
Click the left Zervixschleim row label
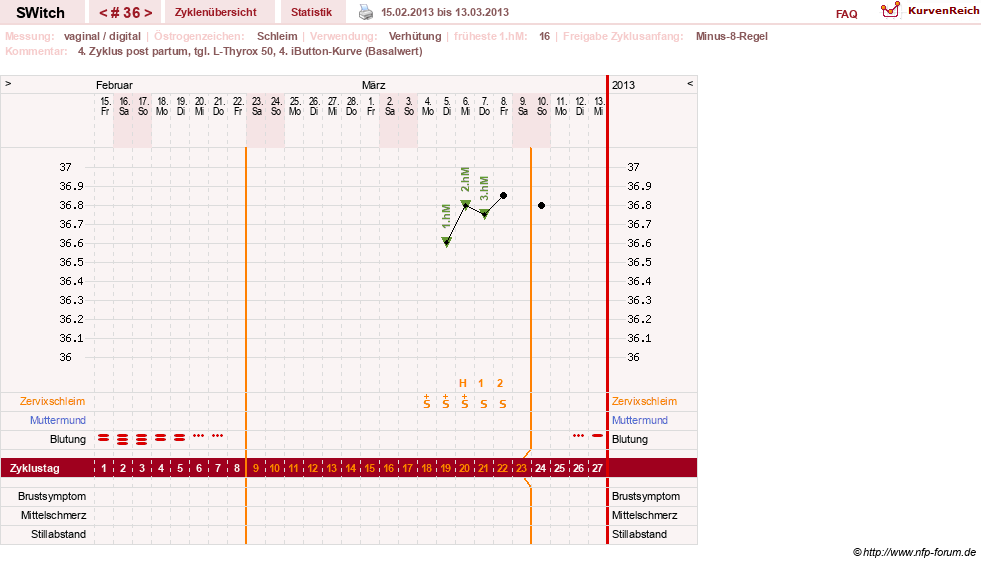52,401
